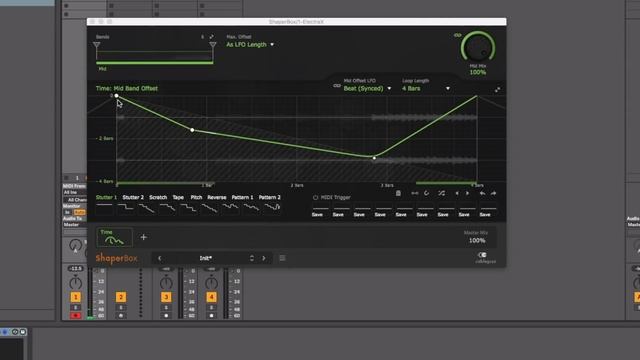Viewport: 640px width, 360px height.
Task: Click the paste shape clipboard icon
Action: point(398,193)
